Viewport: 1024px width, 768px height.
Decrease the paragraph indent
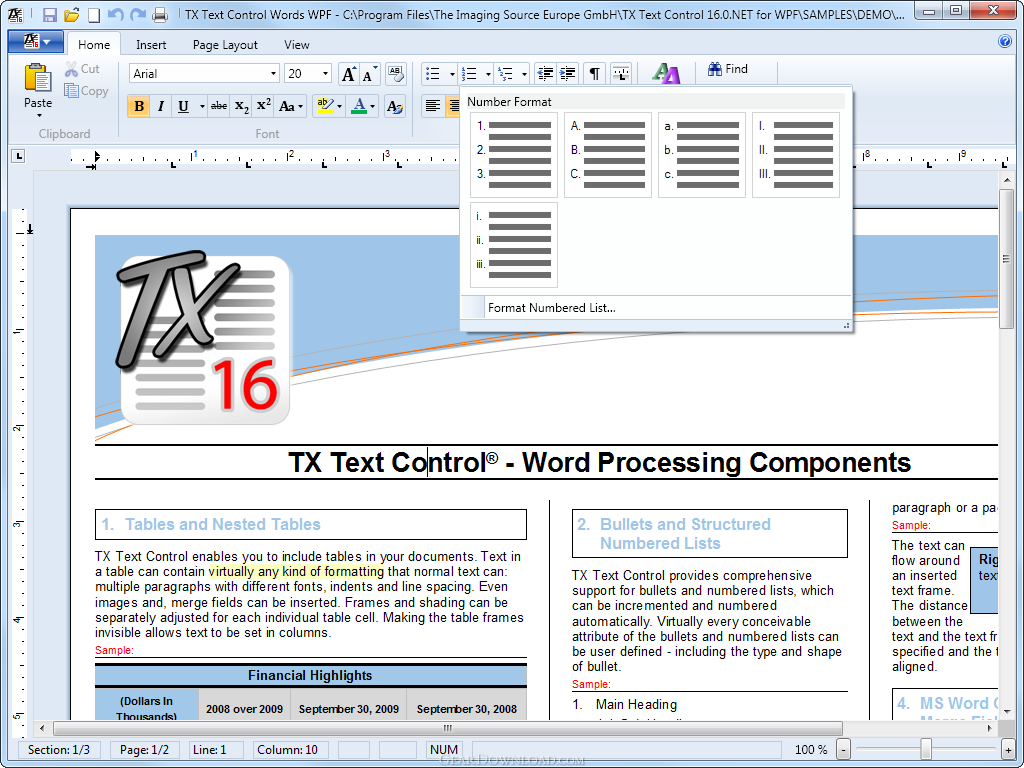point(545,74)
